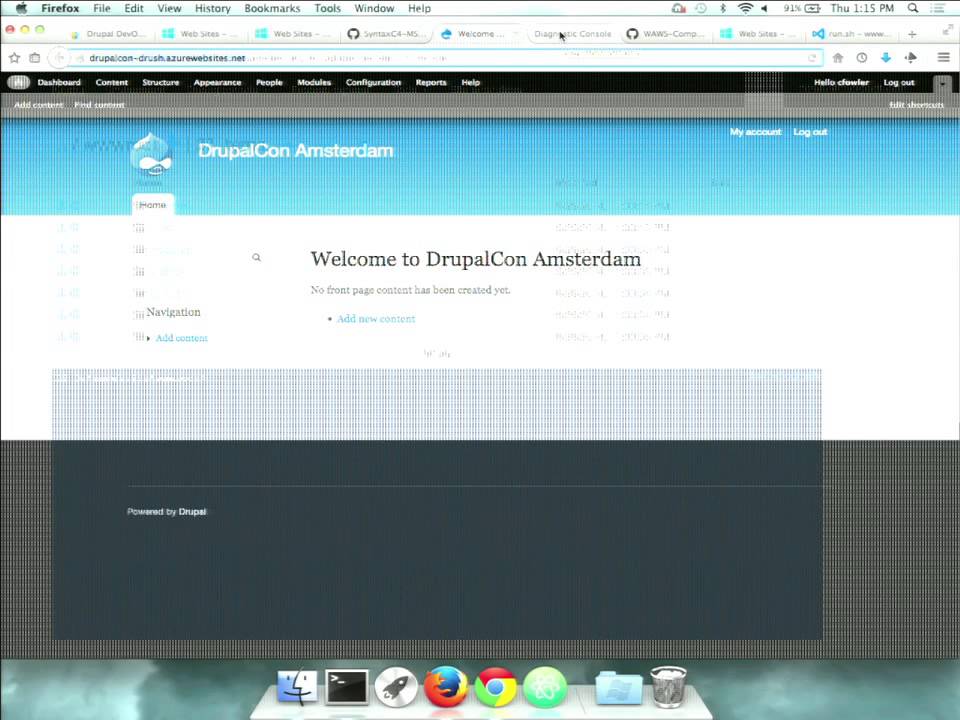Open the Help admin link

[470, 82]
